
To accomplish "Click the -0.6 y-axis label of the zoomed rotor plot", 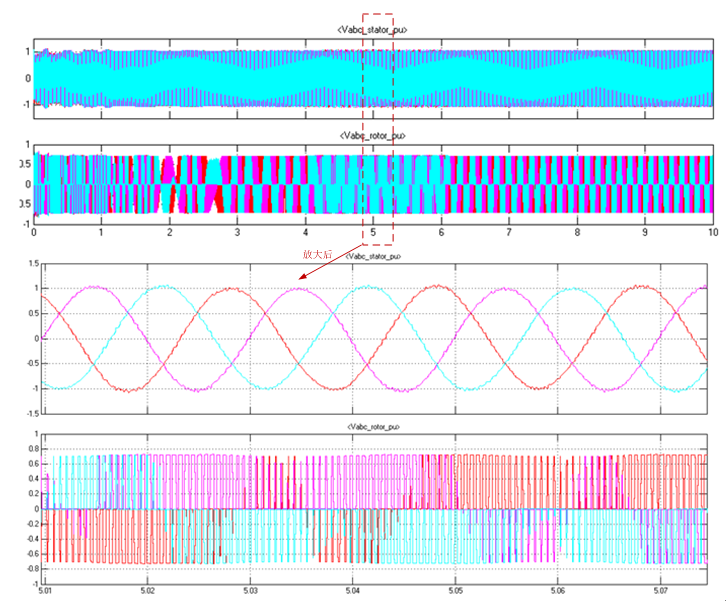I will (33, 554).
